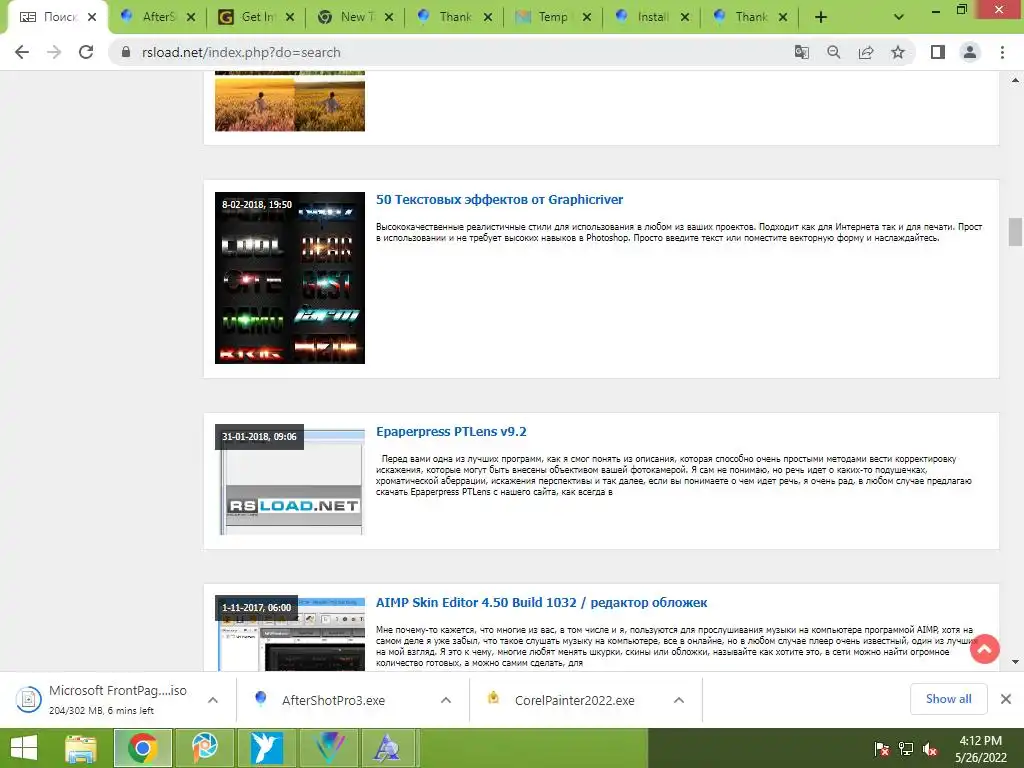Open Chrome's three-dot menu
1024x768 pixels.
1002,52
